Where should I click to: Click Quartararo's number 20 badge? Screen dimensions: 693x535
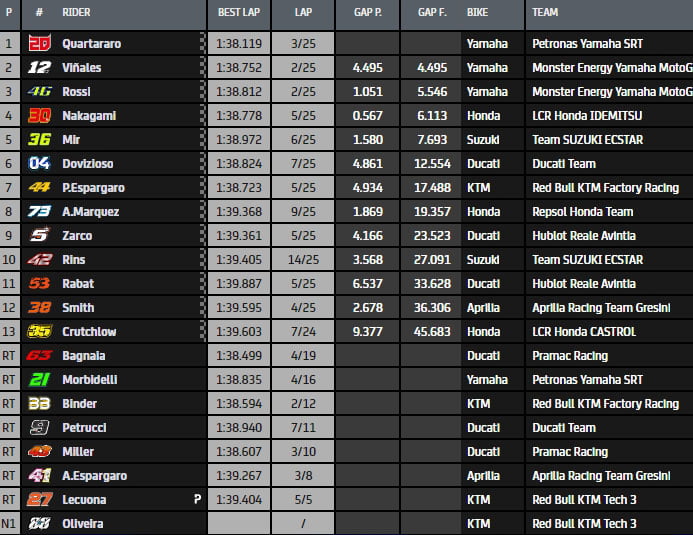pos(39,43)
